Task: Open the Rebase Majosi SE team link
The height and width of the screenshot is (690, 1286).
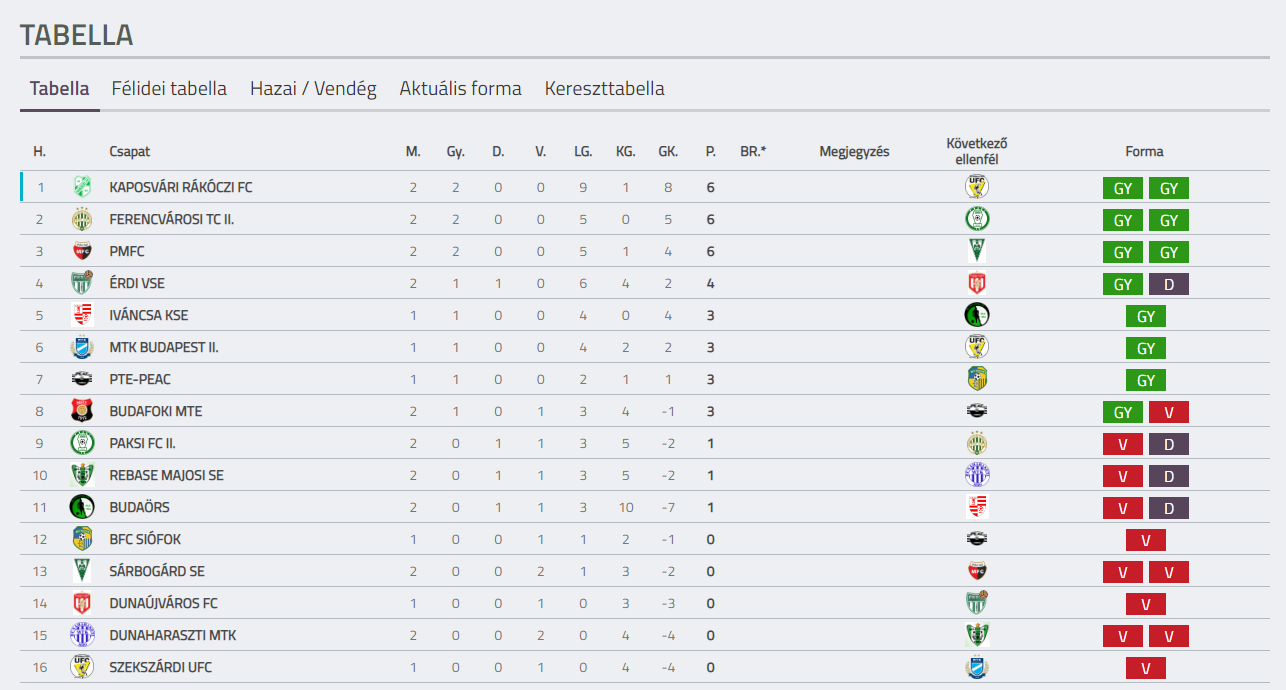Action: [x=167, y=475]
